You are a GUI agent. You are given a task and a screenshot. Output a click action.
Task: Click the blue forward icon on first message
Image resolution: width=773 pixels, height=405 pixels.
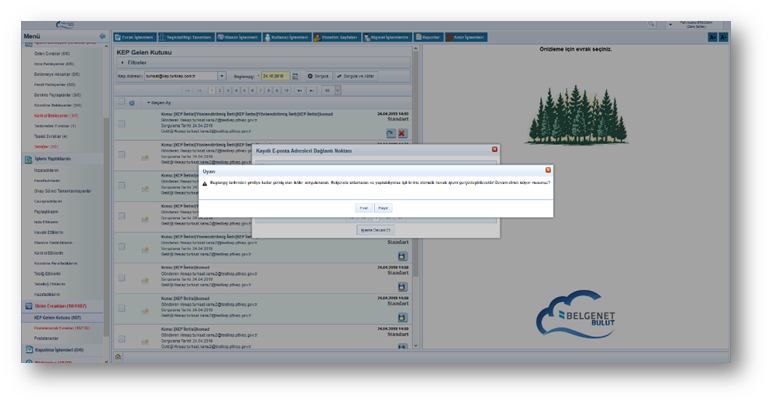coord(390,132)
